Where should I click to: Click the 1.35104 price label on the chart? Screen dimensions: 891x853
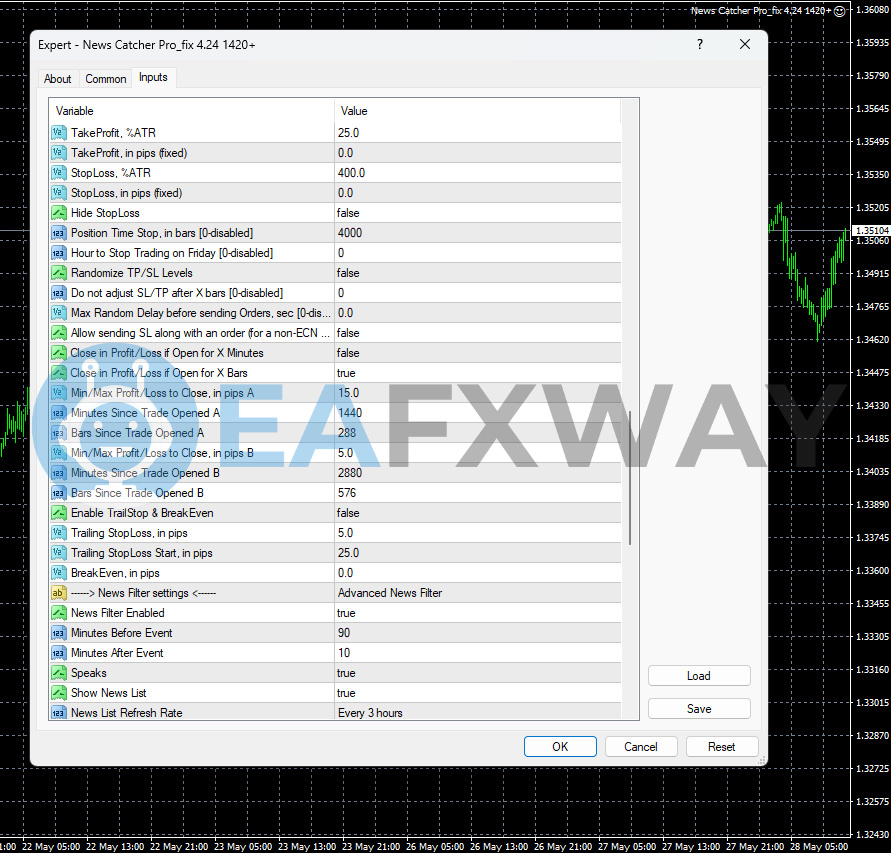(872, 230)
